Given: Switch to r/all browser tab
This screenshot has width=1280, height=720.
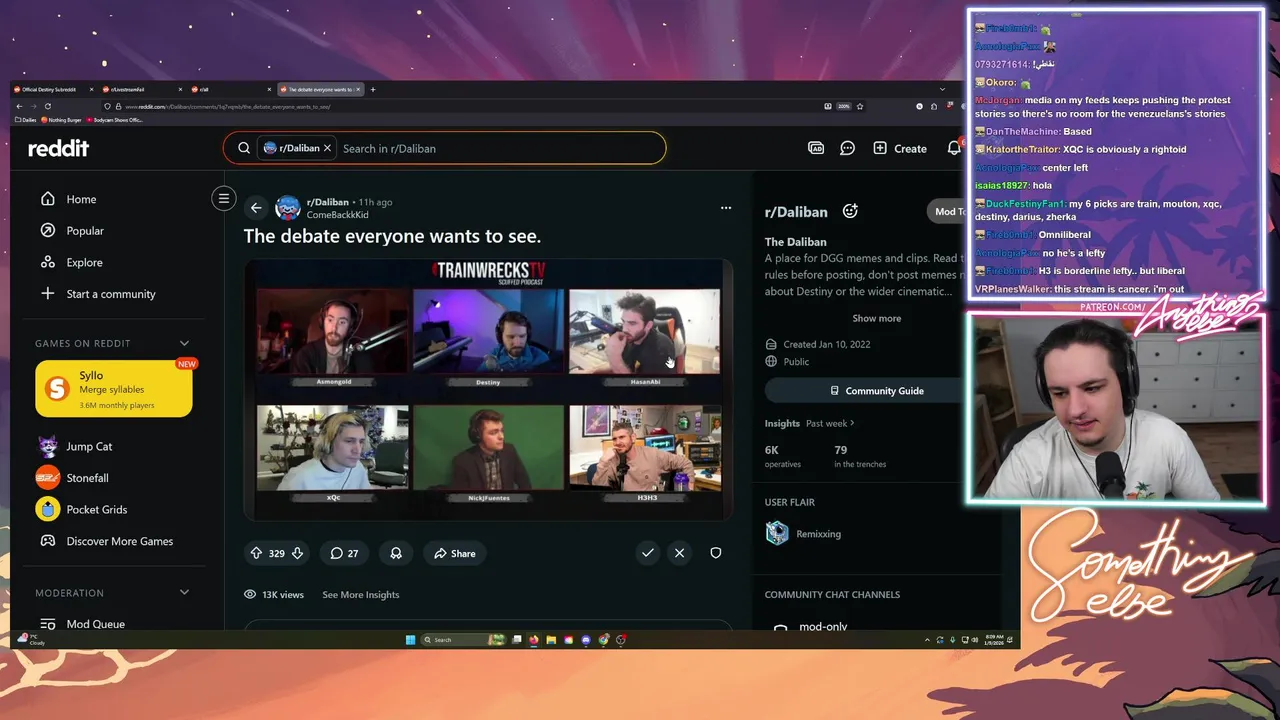Looking at the screenshot, I should click(x=232, y=89).
